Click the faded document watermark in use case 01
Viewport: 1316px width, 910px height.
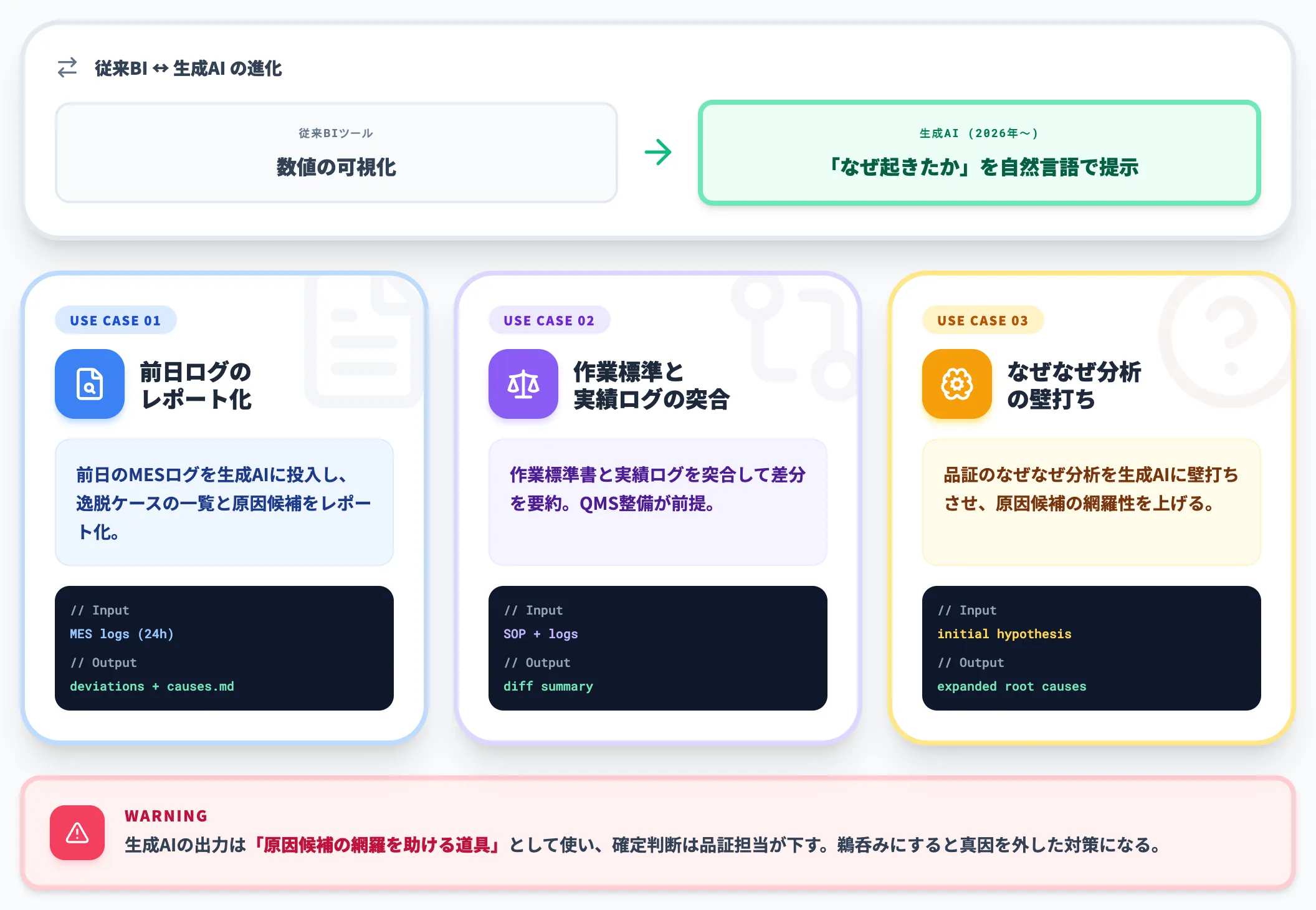tap(364, 342)
